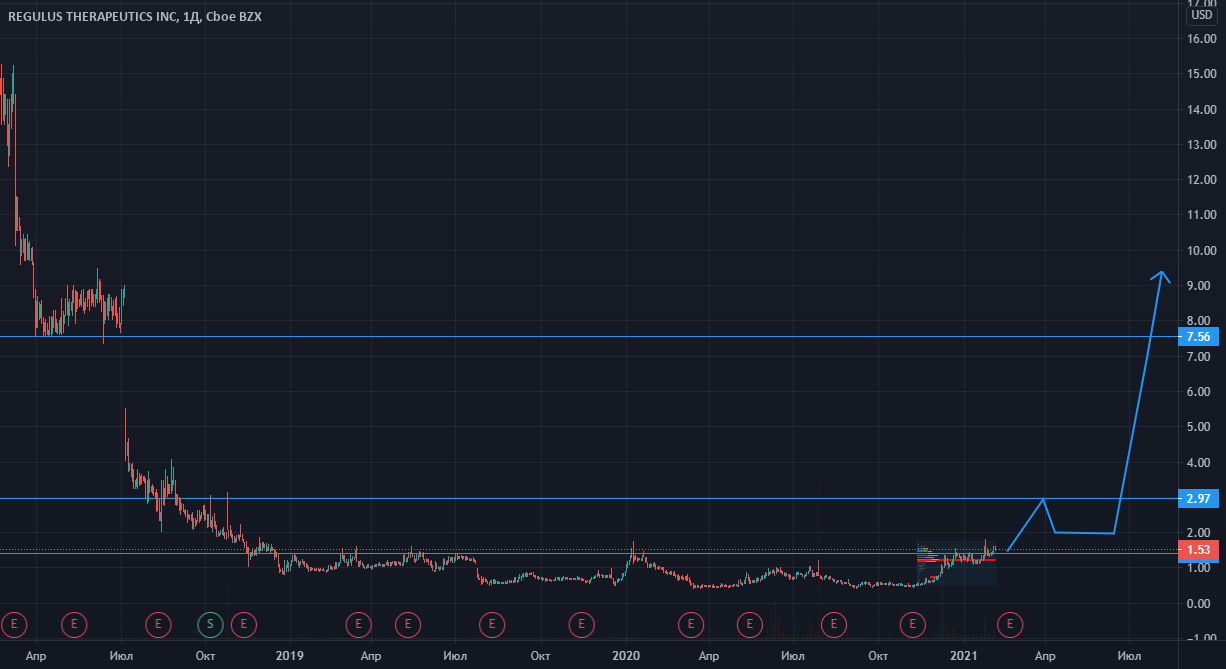The width and height of the screenshot is (1226, 669).
Task: Click the 13.00 price axis label
Action: click(x=1201, y=144)
